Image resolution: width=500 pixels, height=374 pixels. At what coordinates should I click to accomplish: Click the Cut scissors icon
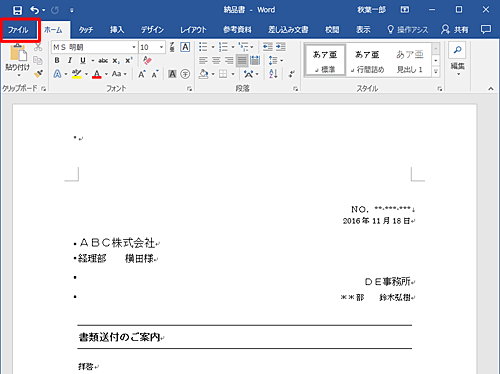click(38, 47)
